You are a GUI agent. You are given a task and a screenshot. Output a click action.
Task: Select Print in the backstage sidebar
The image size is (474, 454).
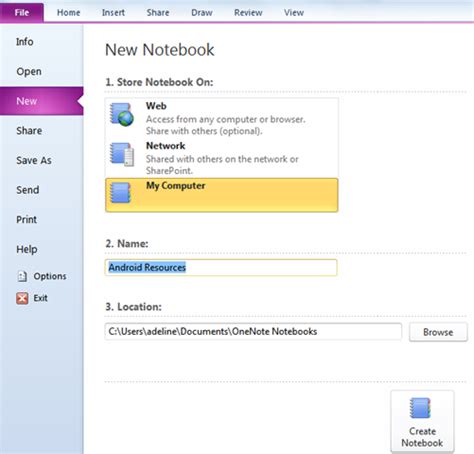coord(26,220)
